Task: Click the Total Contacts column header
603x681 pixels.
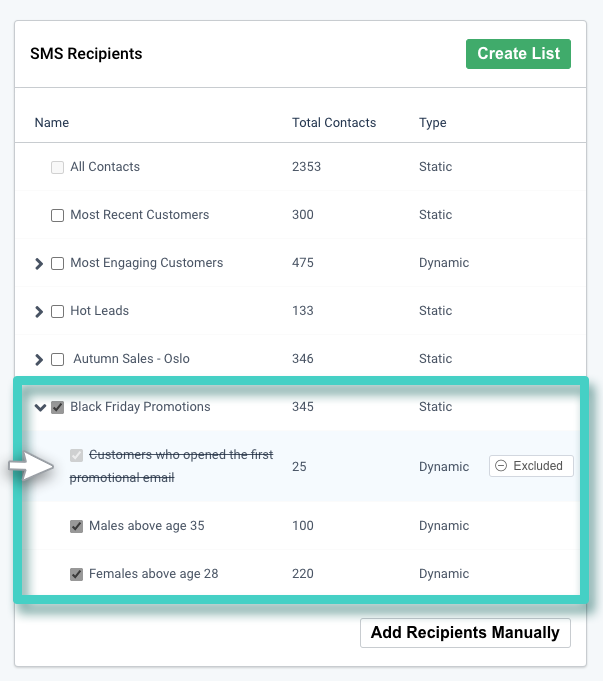Action: click(334, 123)
